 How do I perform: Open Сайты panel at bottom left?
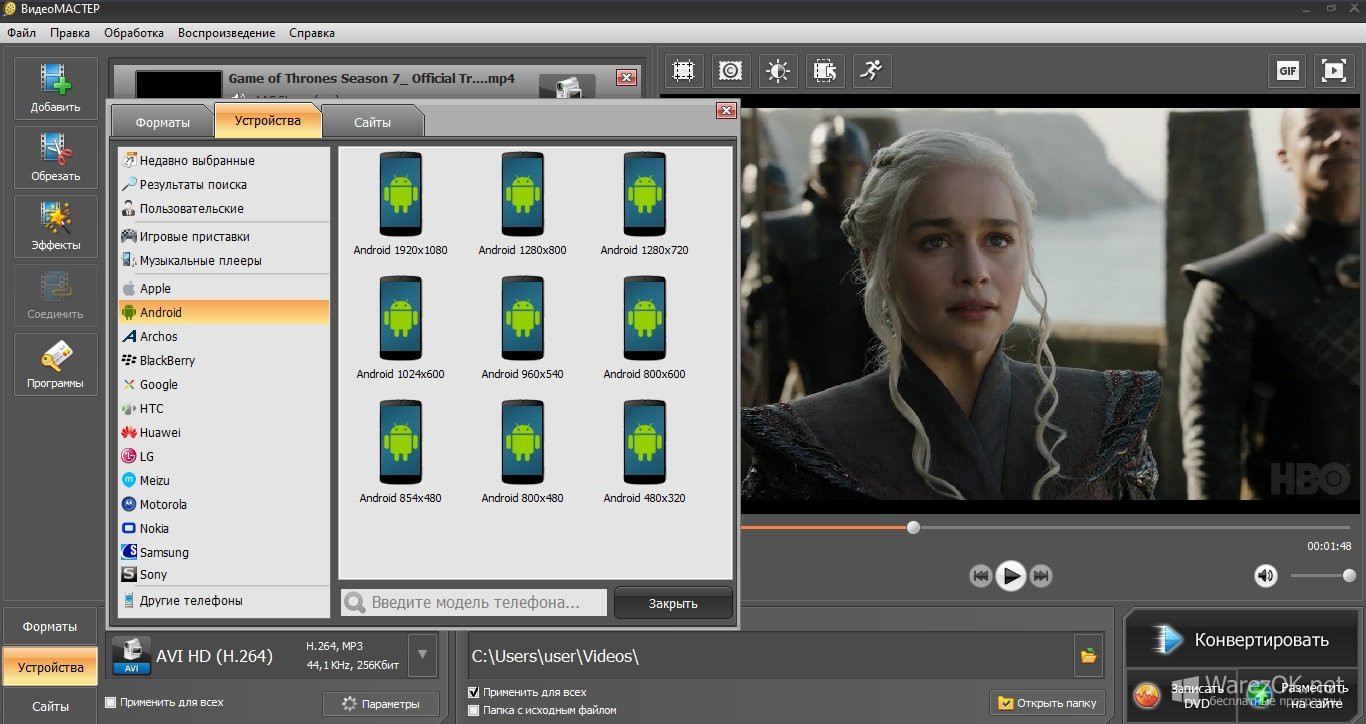tap(50, 706)
